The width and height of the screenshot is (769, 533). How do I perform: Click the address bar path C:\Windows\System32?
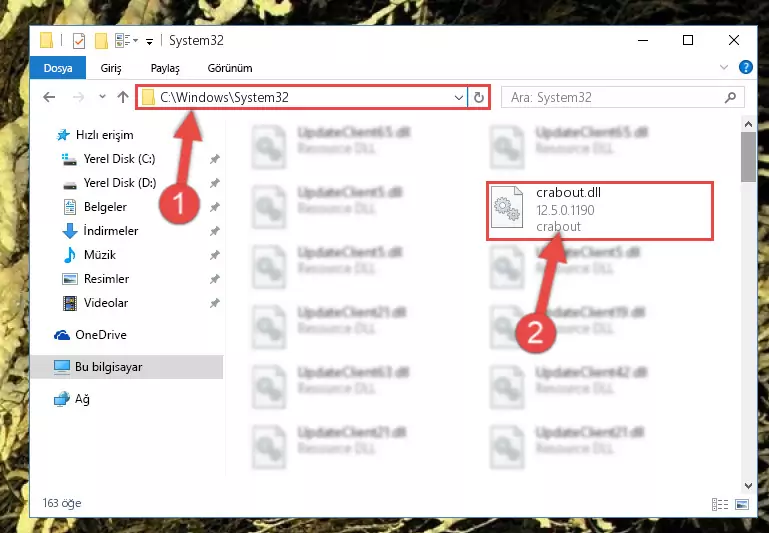[x=225, y=97]
